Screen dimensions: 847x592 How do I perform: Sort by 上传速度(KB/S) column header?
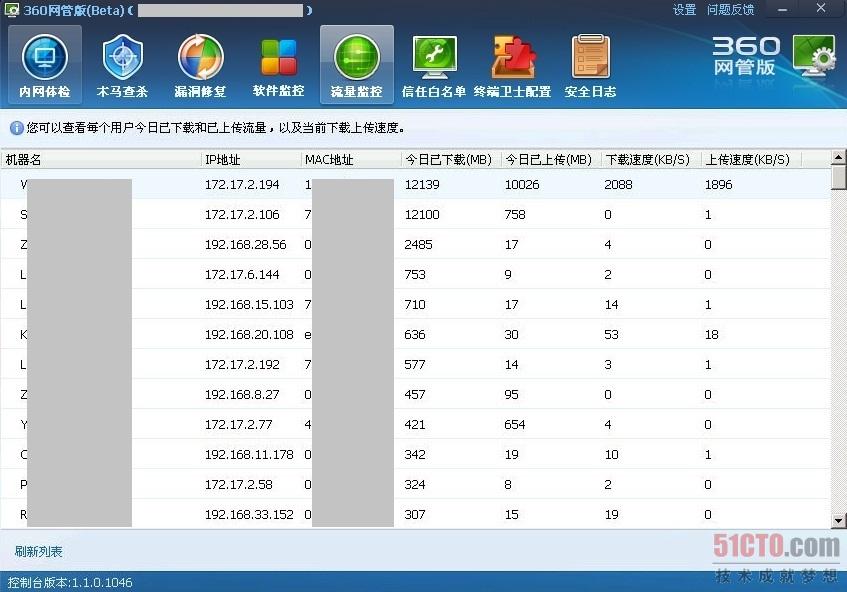(751, 159)
